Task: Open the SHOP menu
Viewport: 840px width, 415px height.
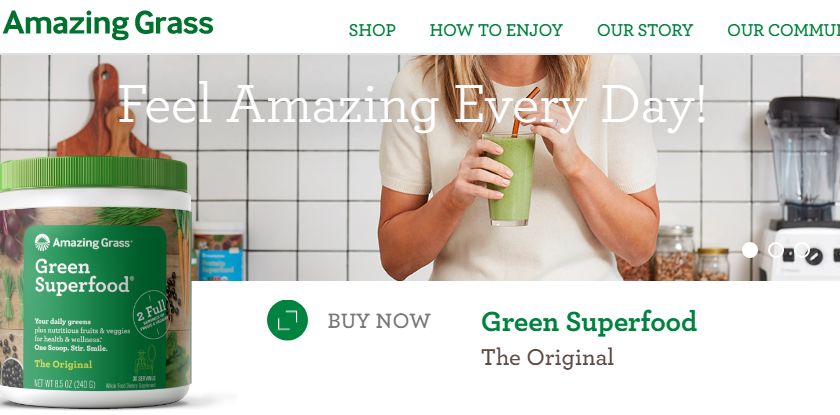Action: [372, 30]
